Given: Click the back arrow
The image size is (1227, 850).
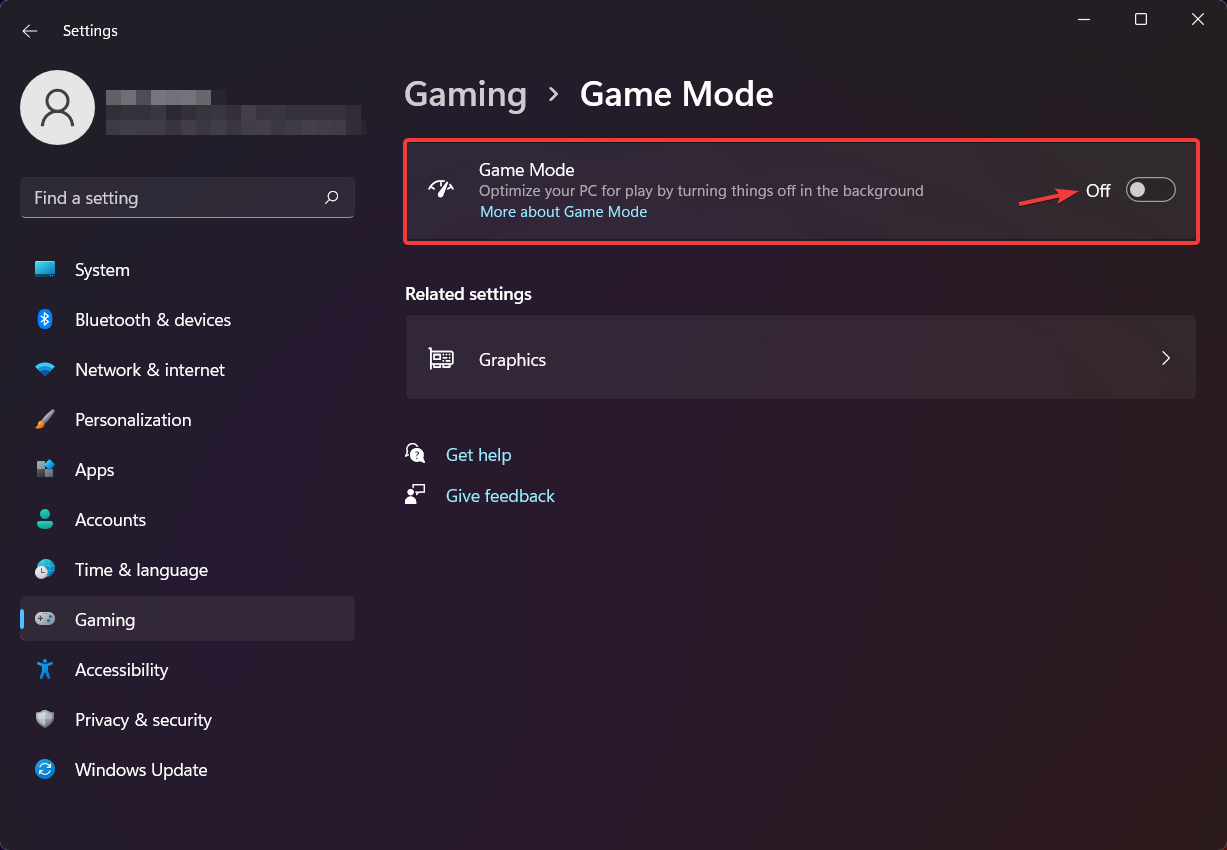Looking at the screenshot, I should [x=29, y=30].
